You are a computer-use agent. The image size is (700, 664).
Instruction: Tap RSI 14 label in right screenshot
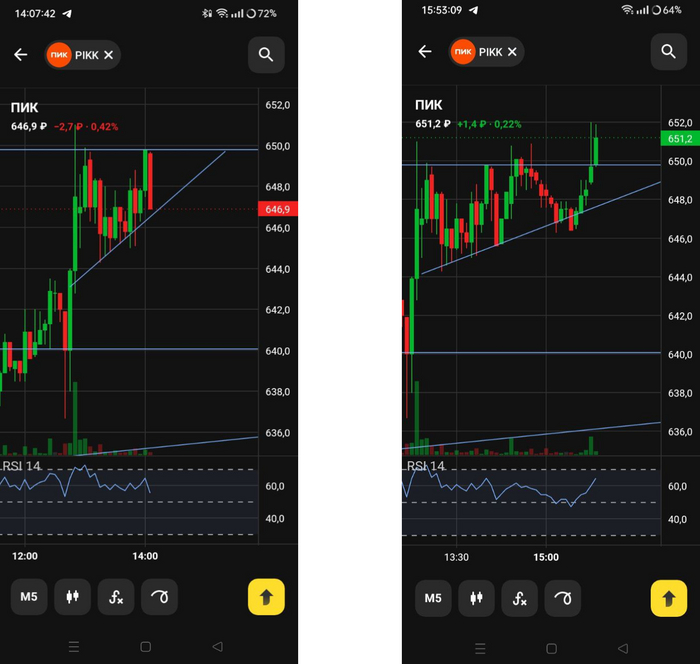[425, 466]
